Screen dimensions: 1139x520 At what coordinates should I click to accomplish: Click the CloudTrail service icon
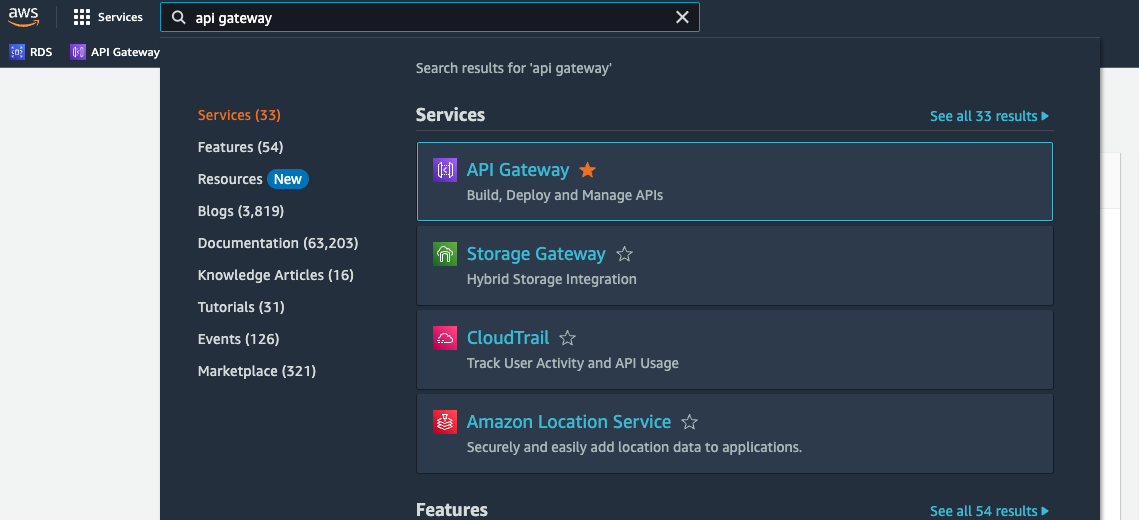coord(445,338)
